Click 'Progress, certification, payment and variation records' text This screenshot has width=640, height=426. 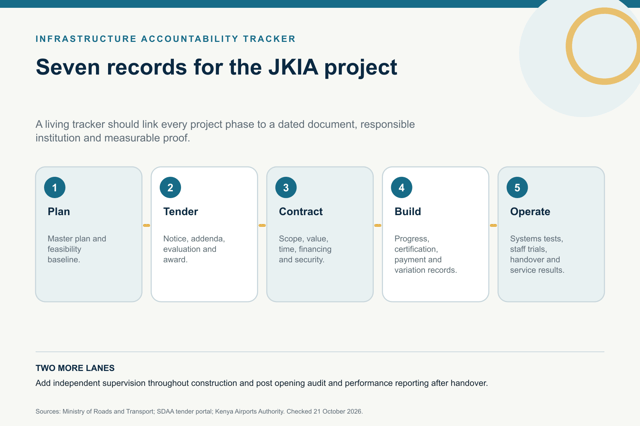point(426,254)
